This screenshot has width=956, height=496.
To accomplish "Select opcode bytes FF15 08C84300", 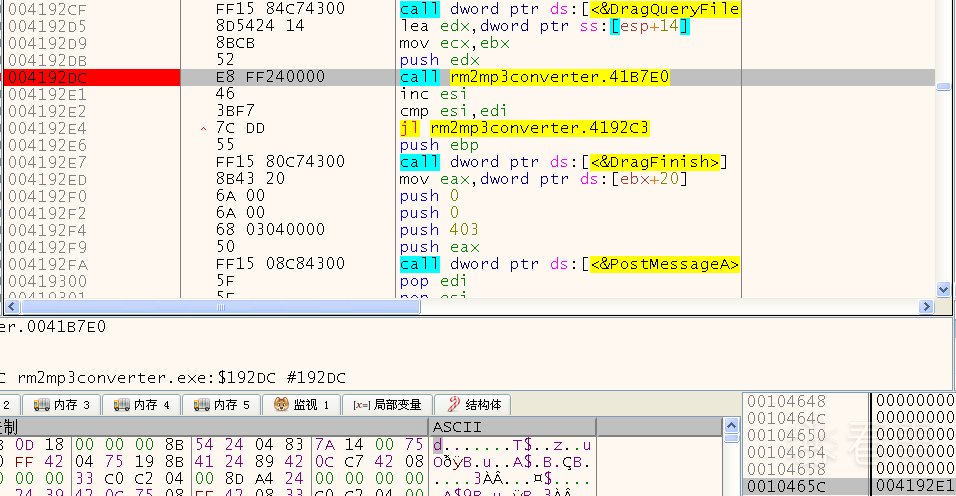I will (280, 264).
